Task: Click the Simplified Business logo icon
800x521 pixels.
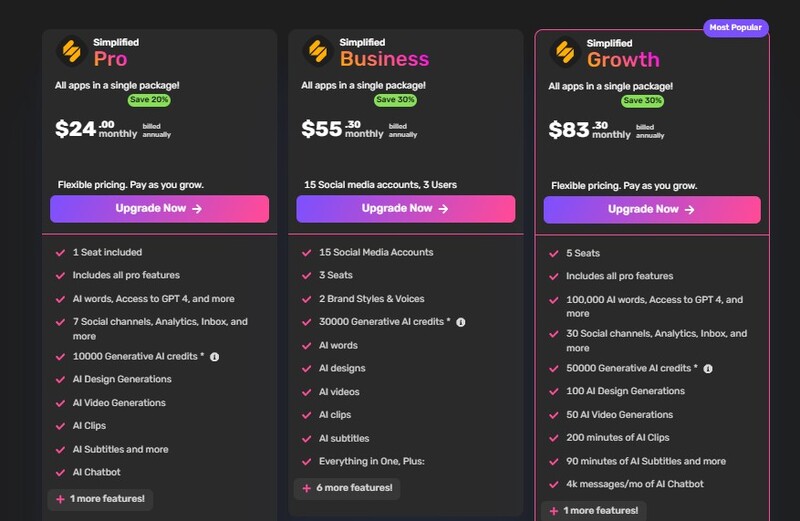Action: click(318, 51)
